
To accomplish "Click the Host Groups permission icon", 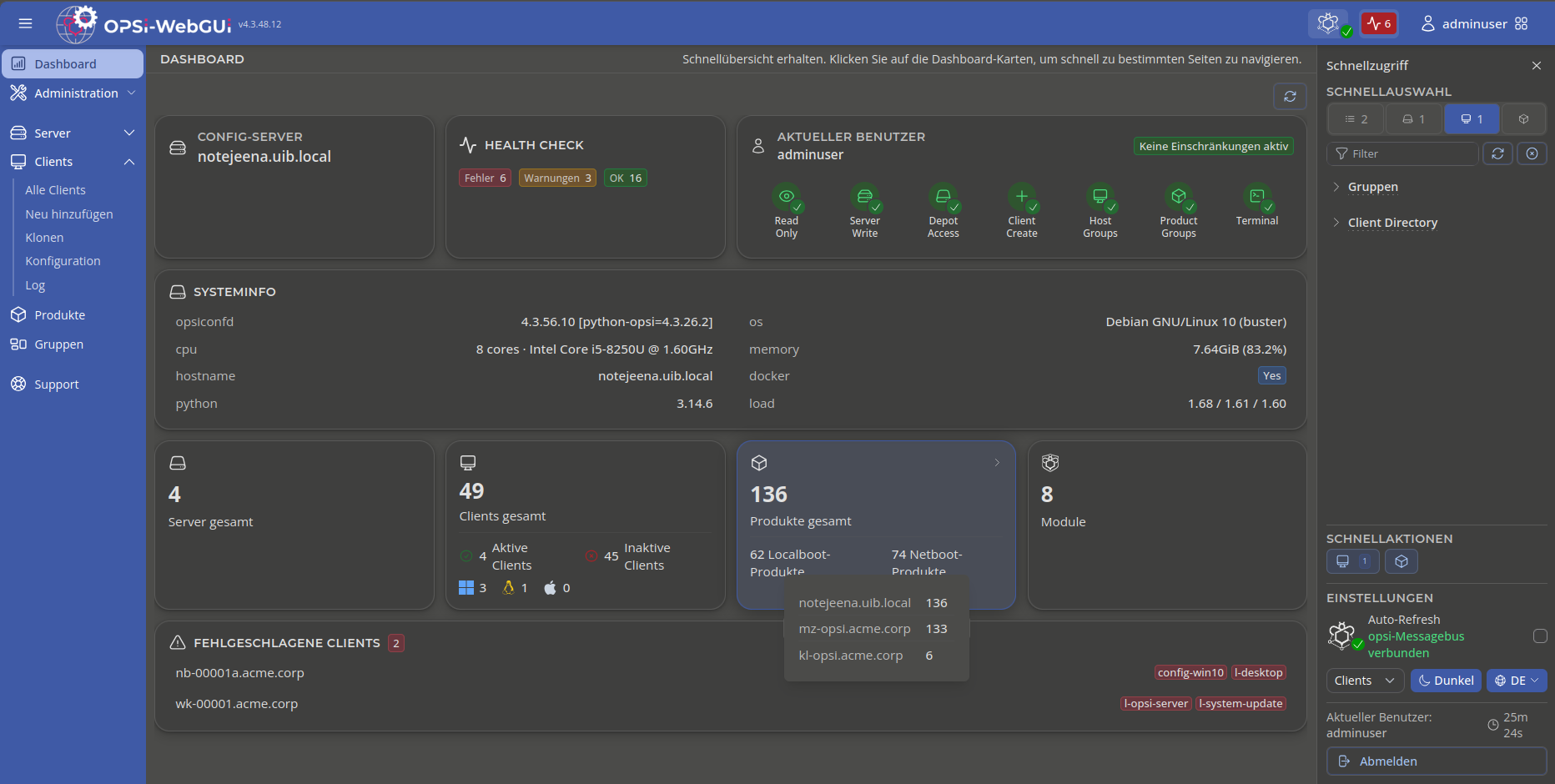I will (x=1100, y=197).
